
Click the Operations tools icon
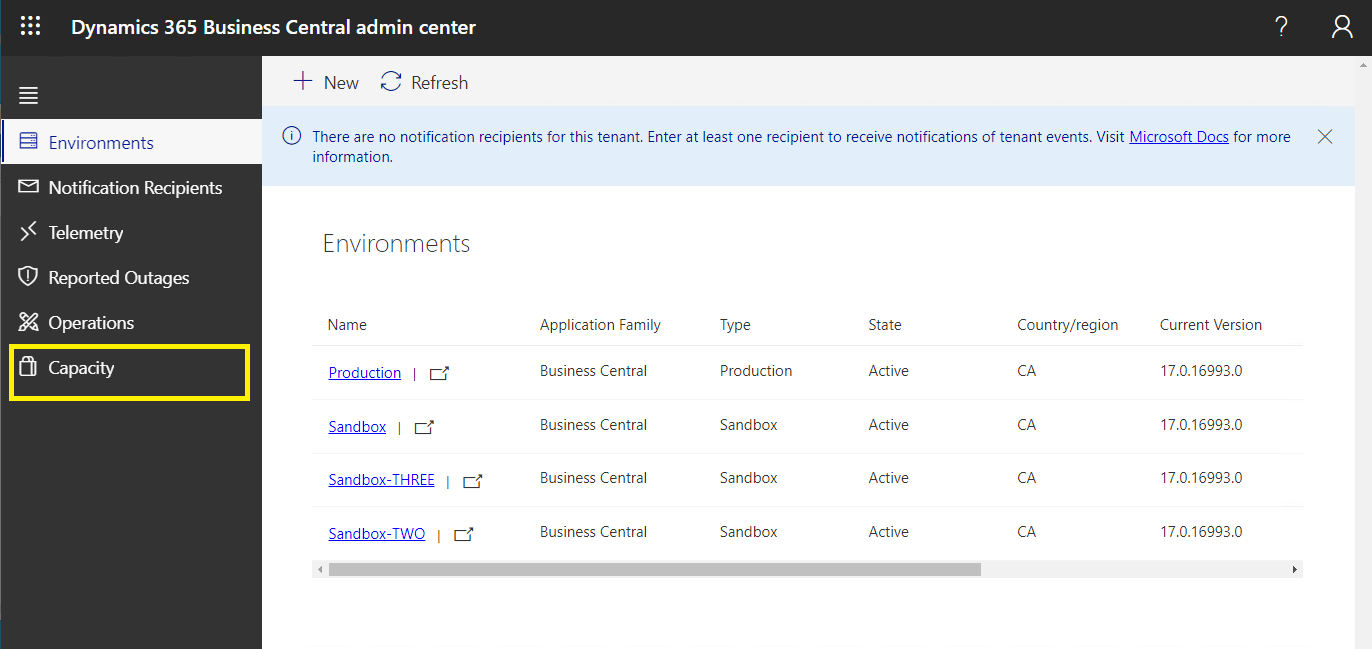coord(28,322)
